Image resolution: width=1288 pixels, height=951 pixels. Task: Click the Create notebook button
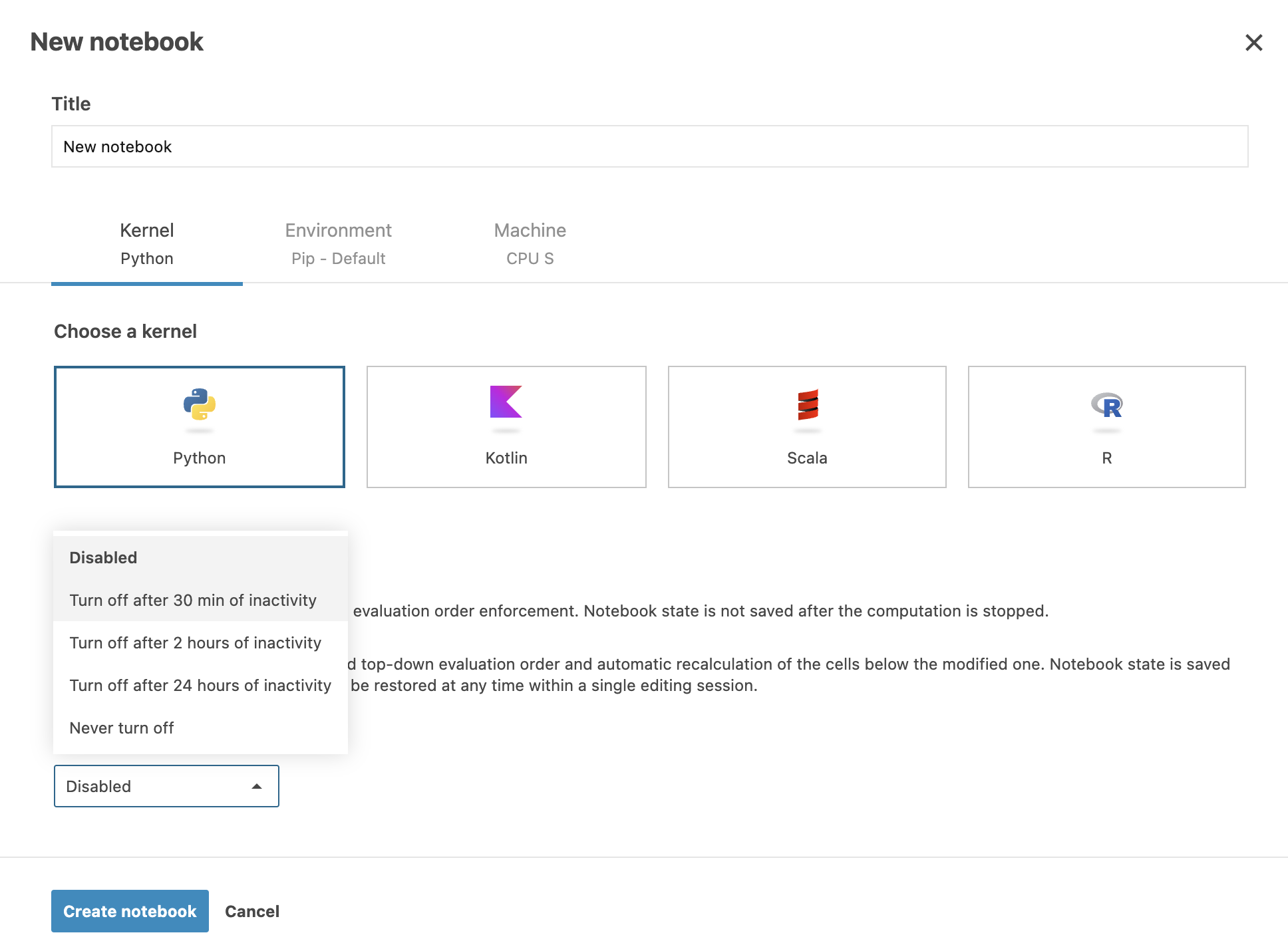click(x=130, y=911)
